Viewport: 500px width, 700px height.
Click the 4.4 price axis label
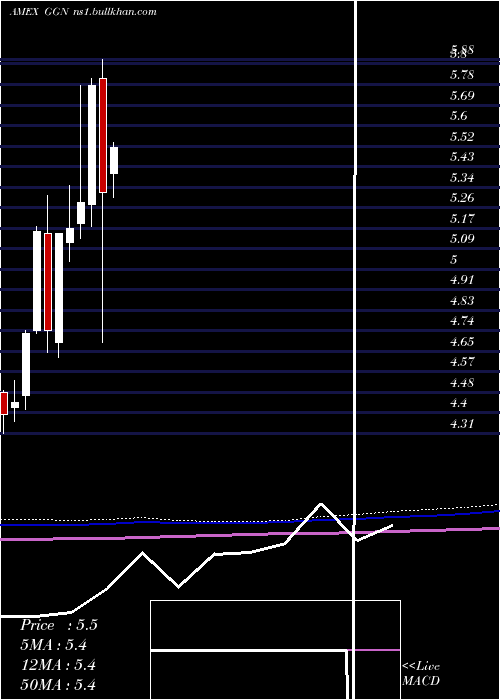coord(458,403)
